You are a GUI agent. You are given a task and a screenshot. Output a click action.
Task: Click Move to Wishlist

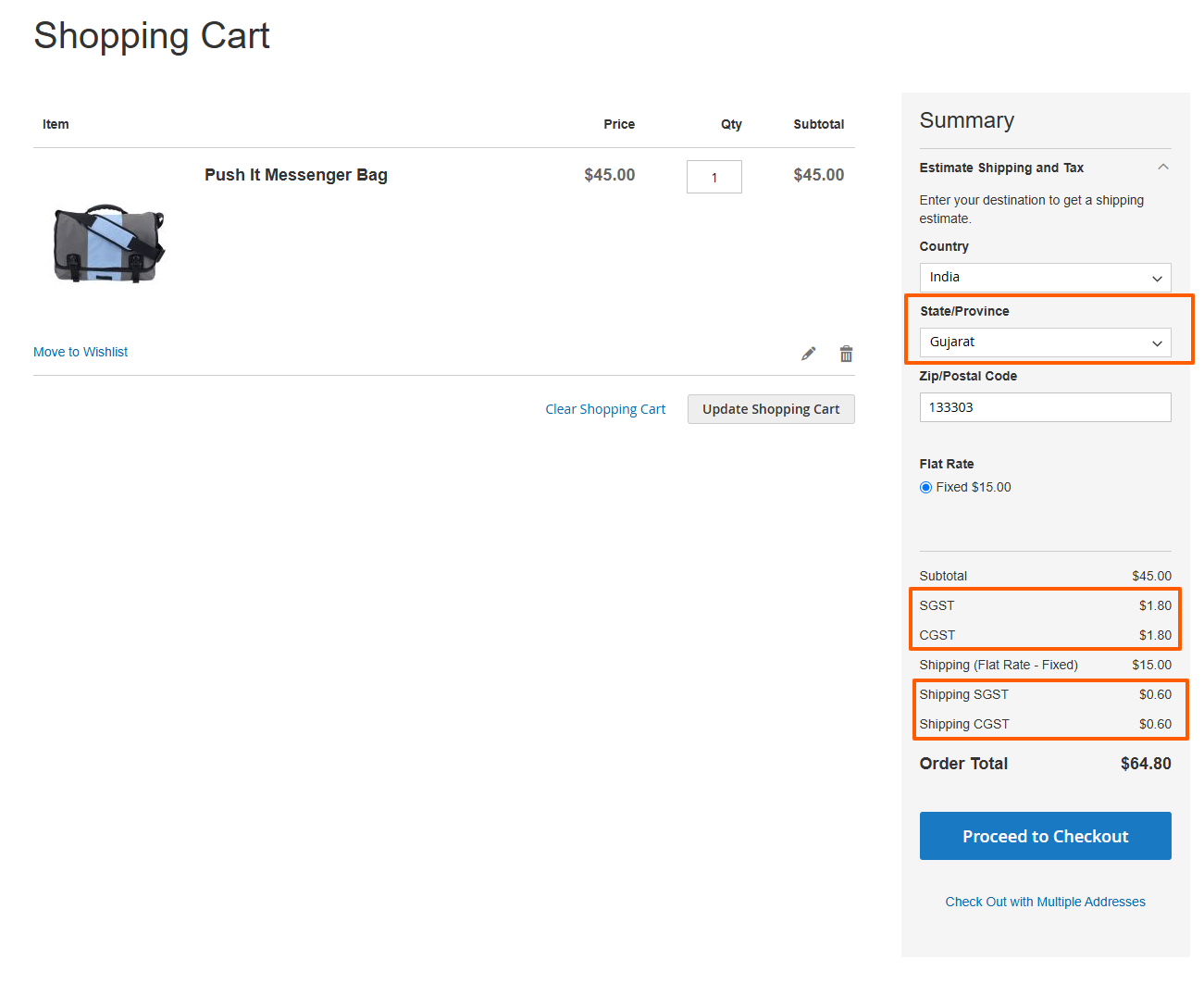click(x=81, y=352)
